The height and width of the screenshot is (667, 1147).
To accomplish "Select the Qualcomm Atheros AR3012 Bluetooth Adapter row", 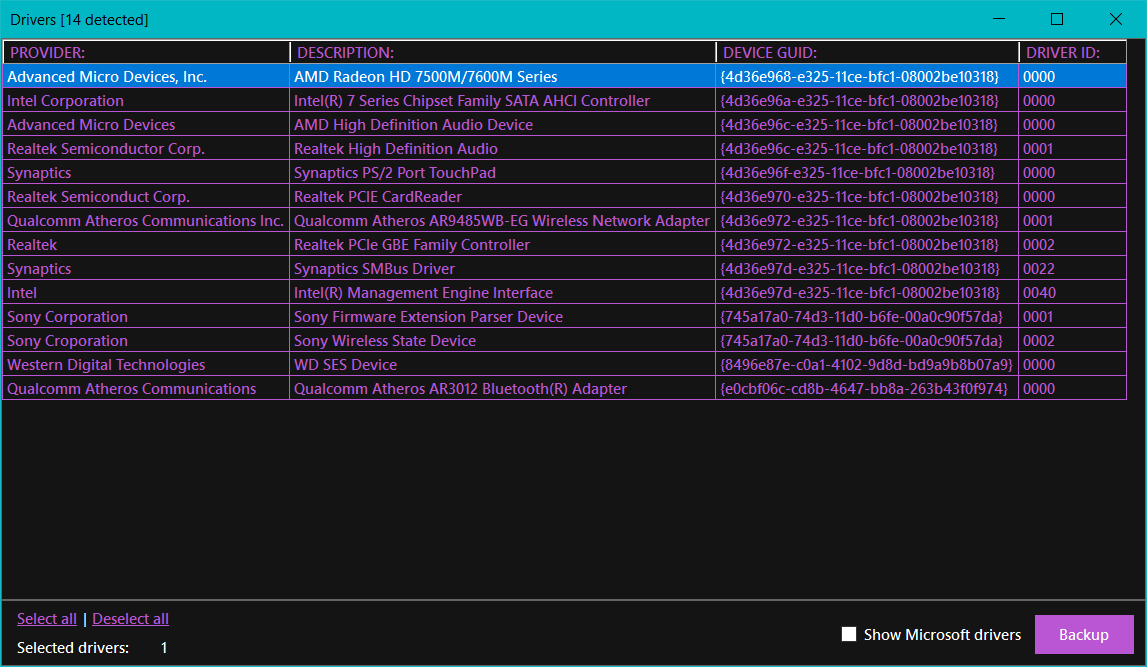I will coord(565,388).
